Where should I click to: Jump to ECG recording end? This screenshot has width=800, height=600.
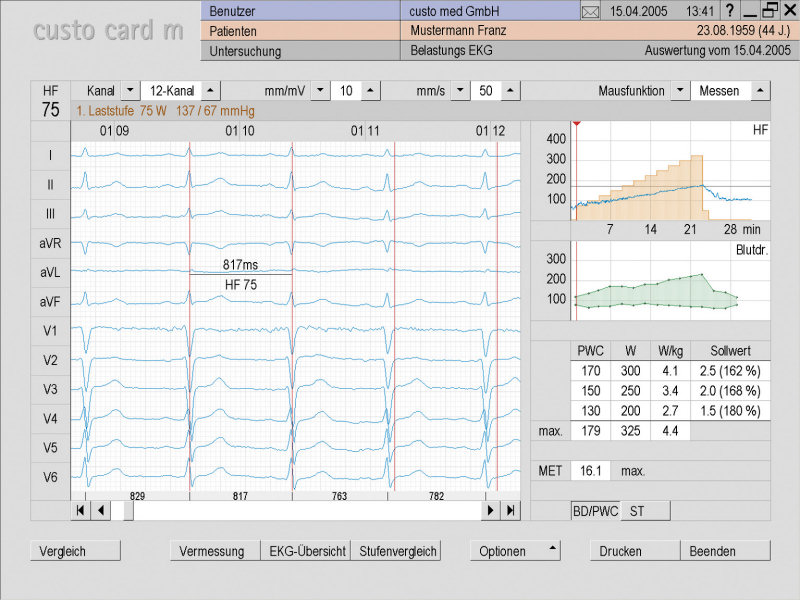coord(510,510)
